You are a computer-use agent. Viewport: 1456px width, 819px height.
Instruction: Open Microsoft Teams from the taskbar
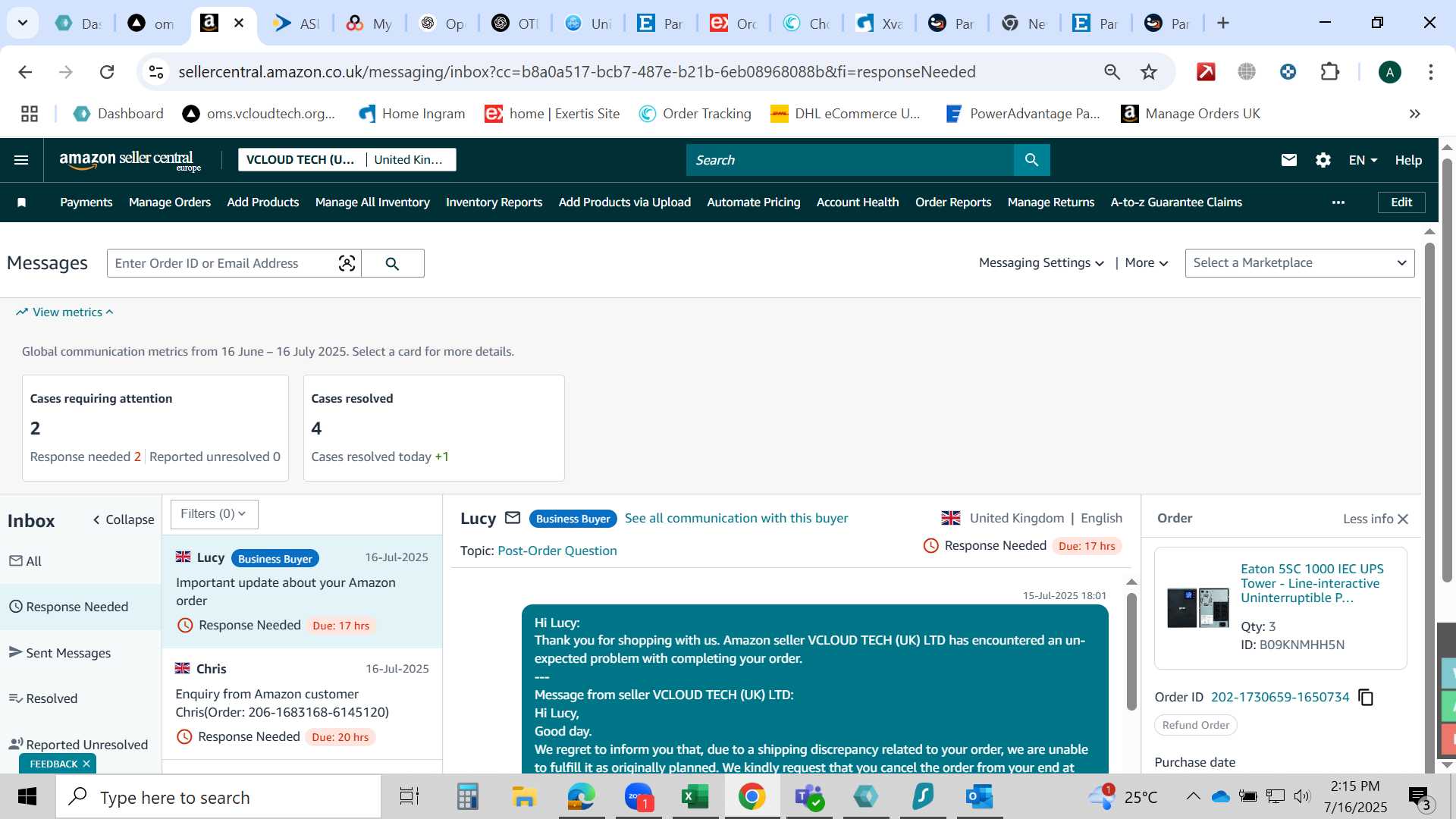click(808, 797)
